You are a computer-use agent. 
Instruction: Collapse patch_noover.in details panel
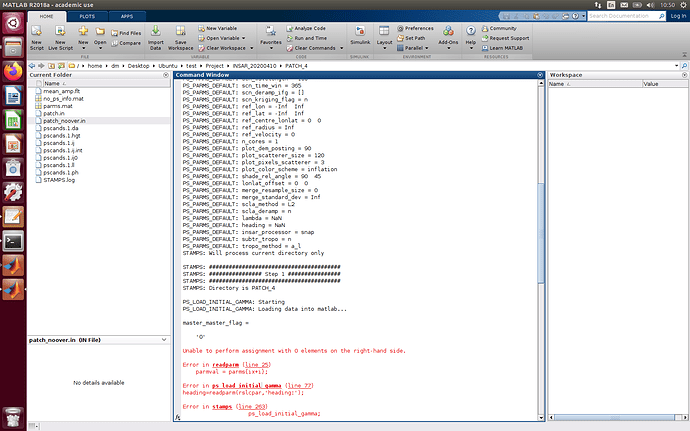tap(164, 340)
